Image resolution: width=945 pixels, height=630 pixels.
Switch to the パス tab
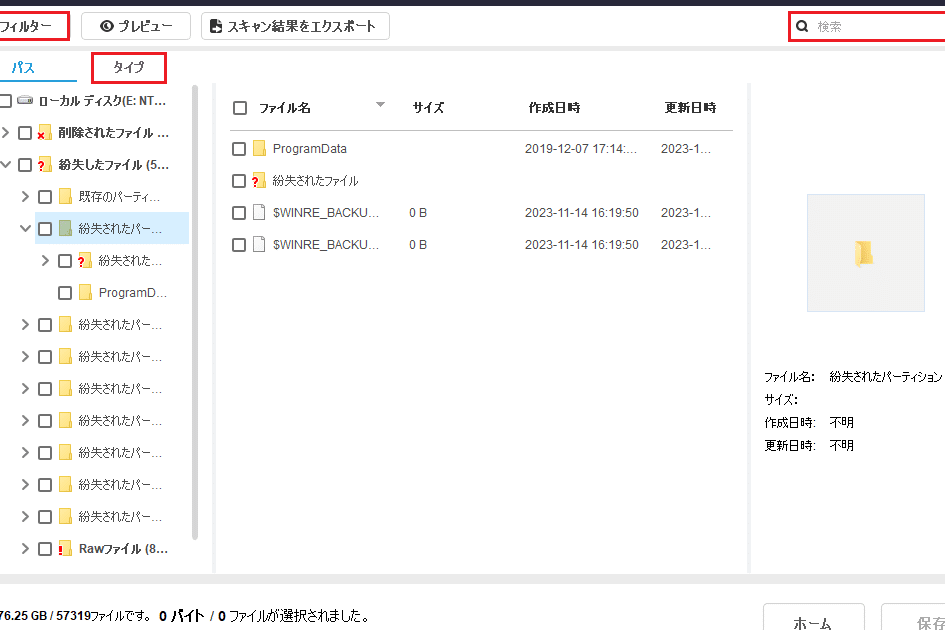[23, 68]
